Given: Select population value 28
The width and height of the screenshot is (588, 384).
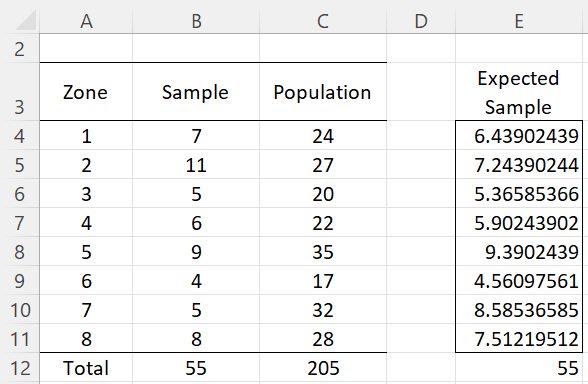Looking at the screenshot, I should coord(322,339).
